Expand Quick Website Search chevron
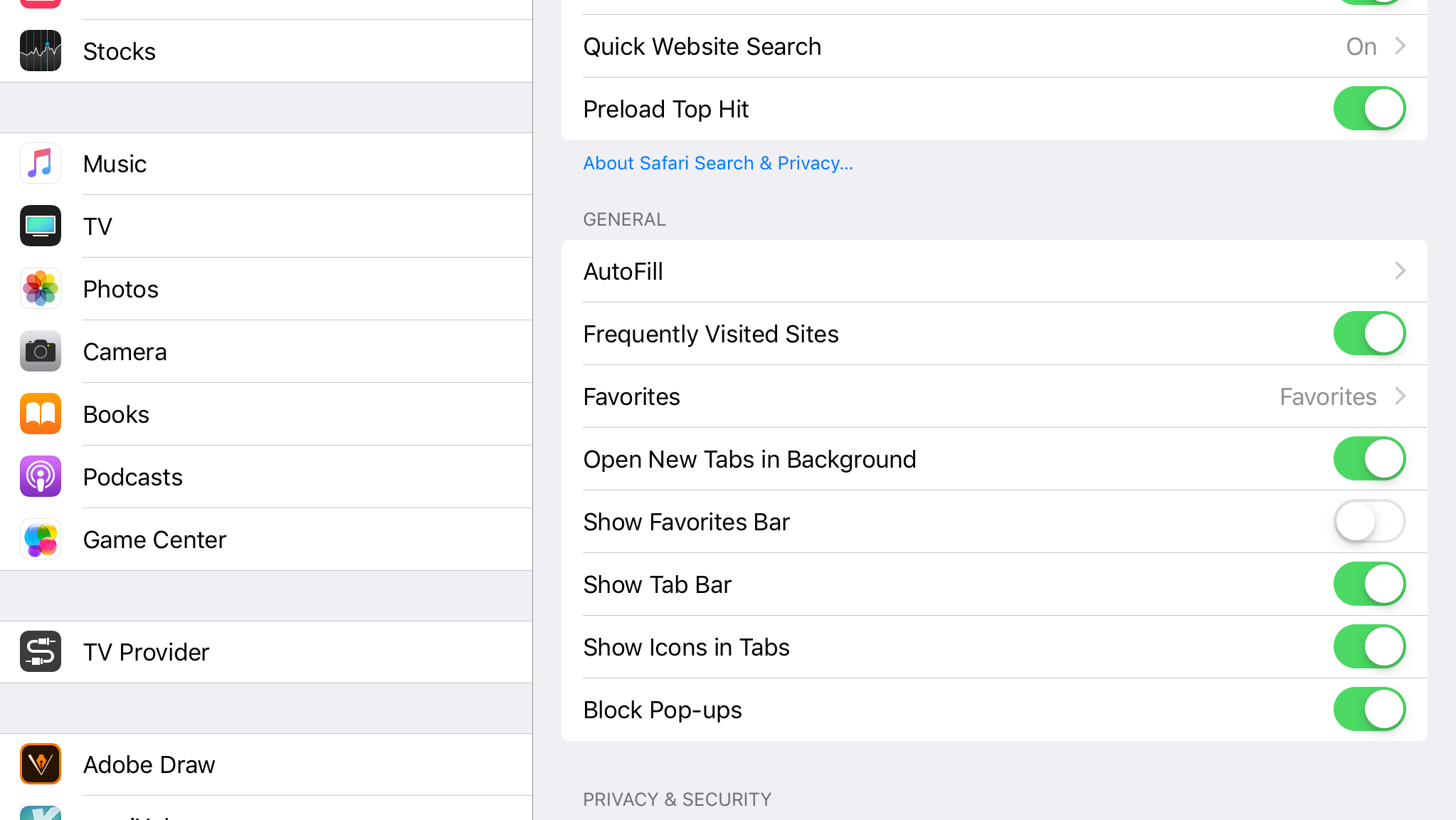This screenshot has height=820, width=1456. tap(1400, 46)
